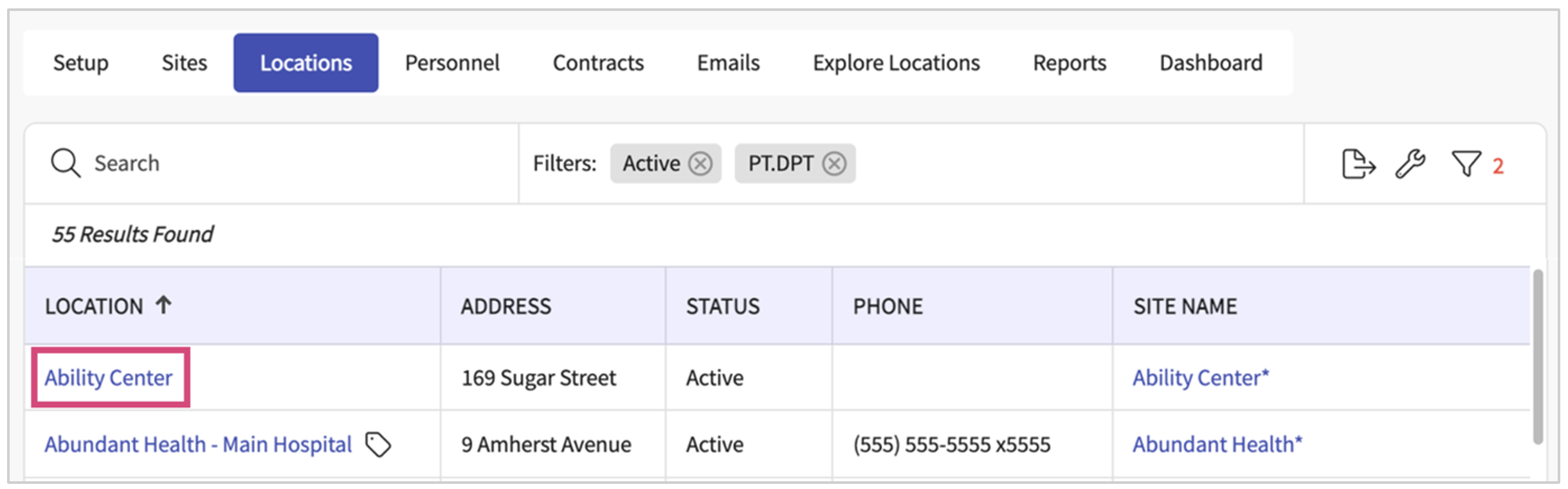Screen dimensions: 1568x489
Task: Open the Explore Locations tab
Action: [896, 63]
